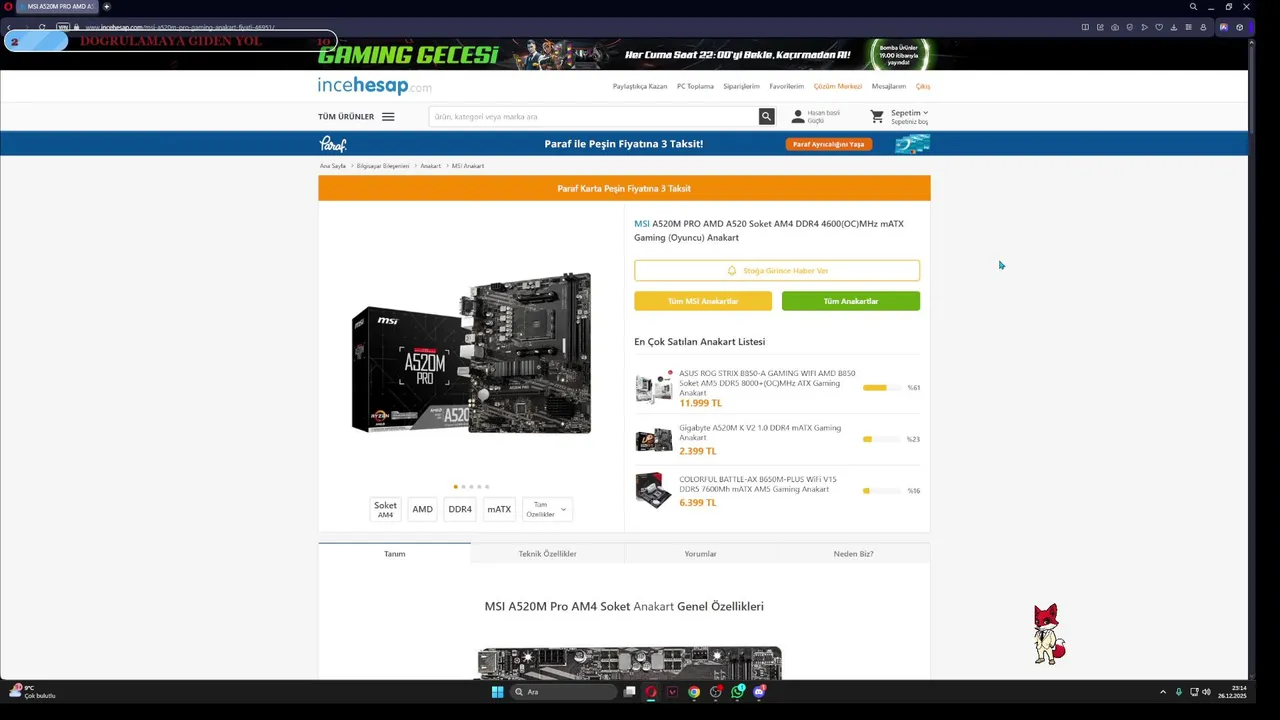Open Çözüm Merkezi link
1280x720 pixels.
tap(838, 86)
